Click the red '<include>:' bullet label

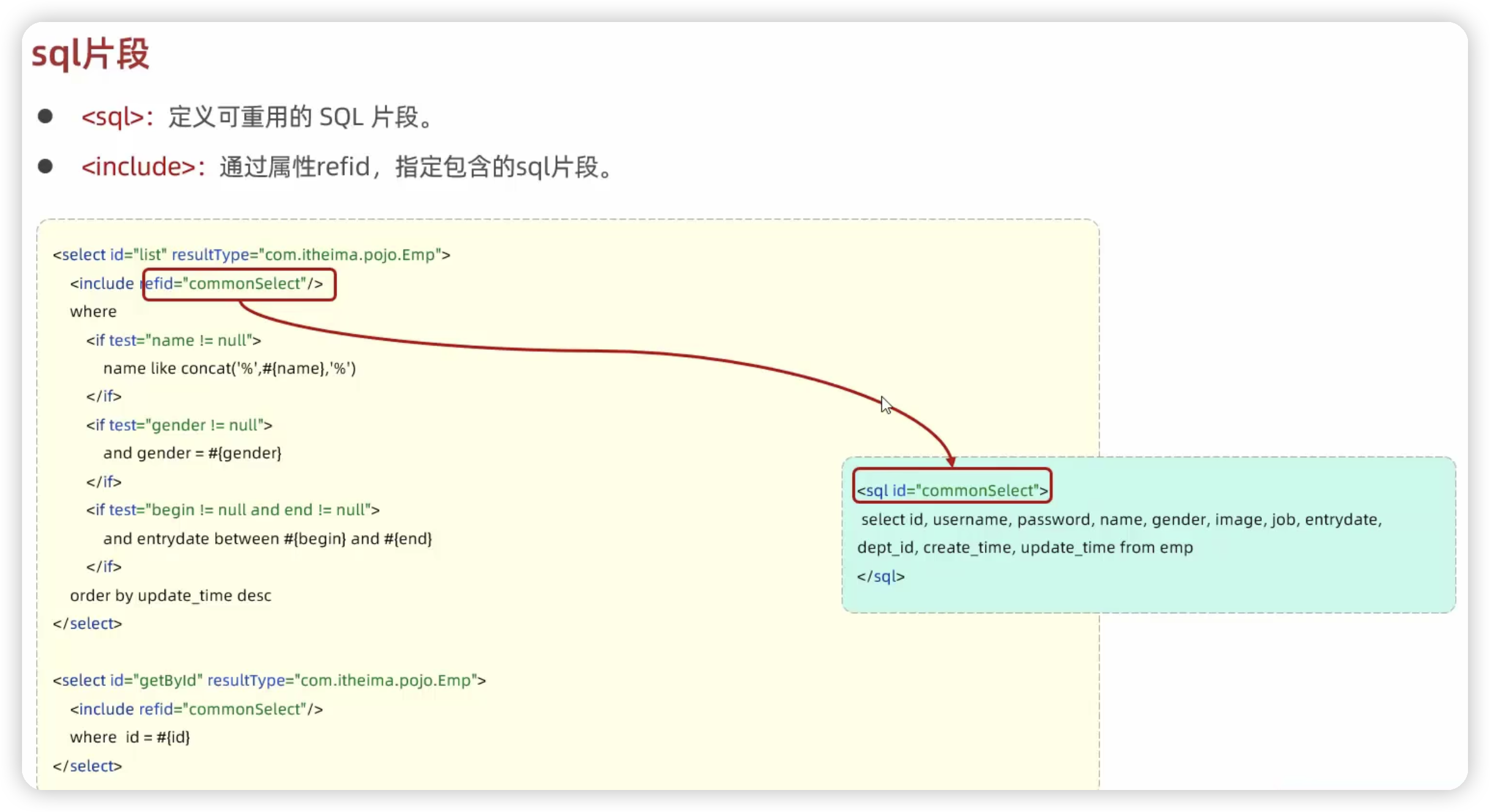pos(143,166)
